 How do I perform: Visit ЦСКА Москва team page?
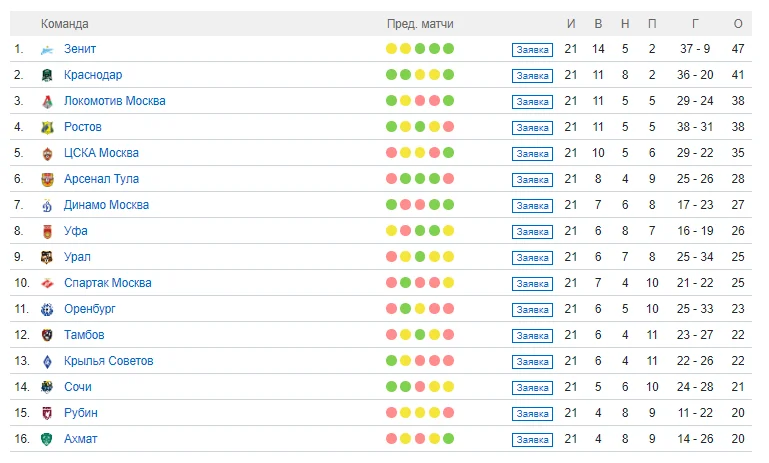[x=102, y=153]
